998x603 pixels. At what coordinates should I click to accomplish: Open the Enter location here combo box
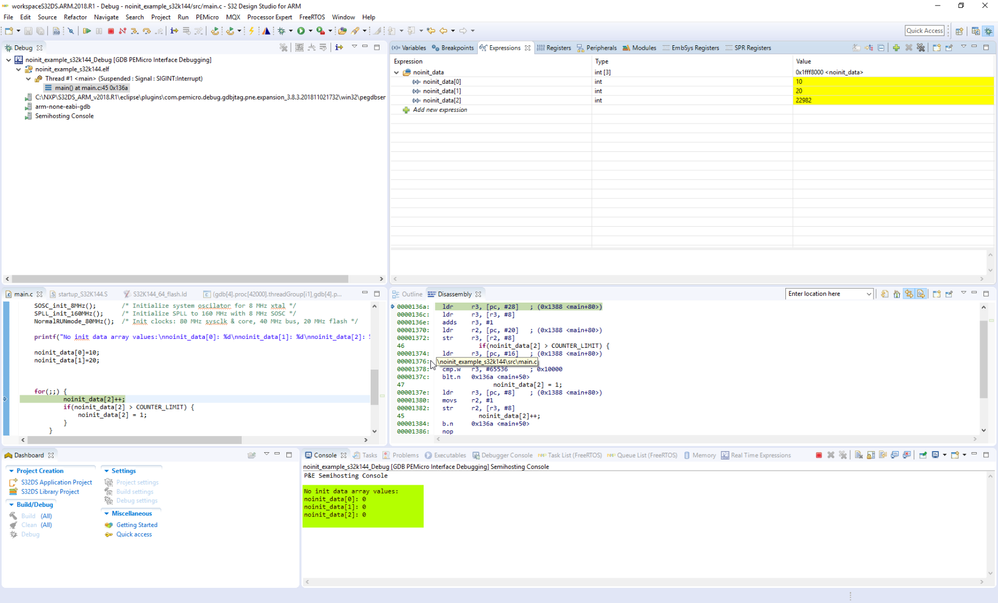tap(829, 294)
